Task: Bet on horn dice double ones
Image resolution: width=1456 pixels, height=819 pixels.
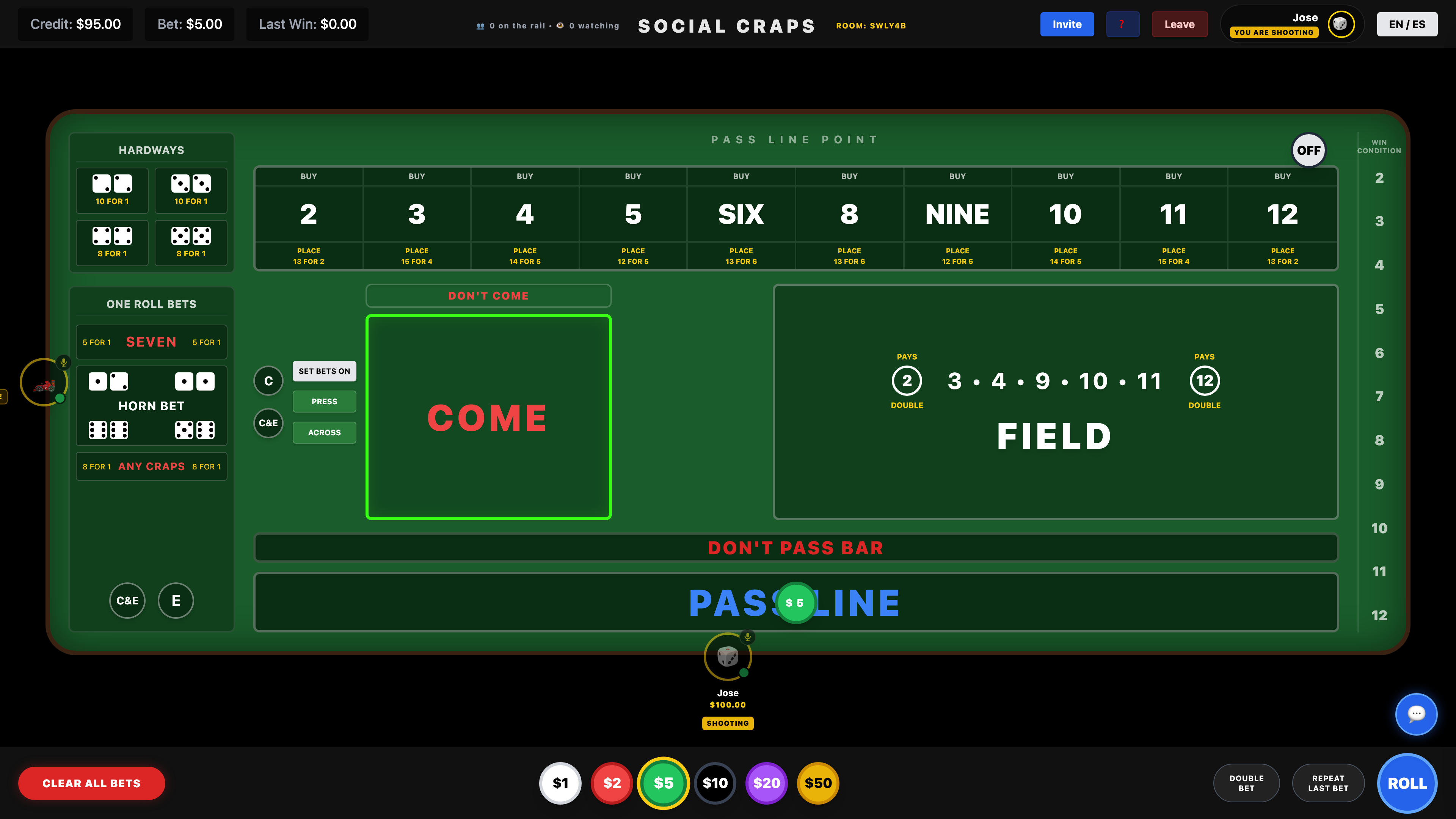Action: tap(195, 381)
